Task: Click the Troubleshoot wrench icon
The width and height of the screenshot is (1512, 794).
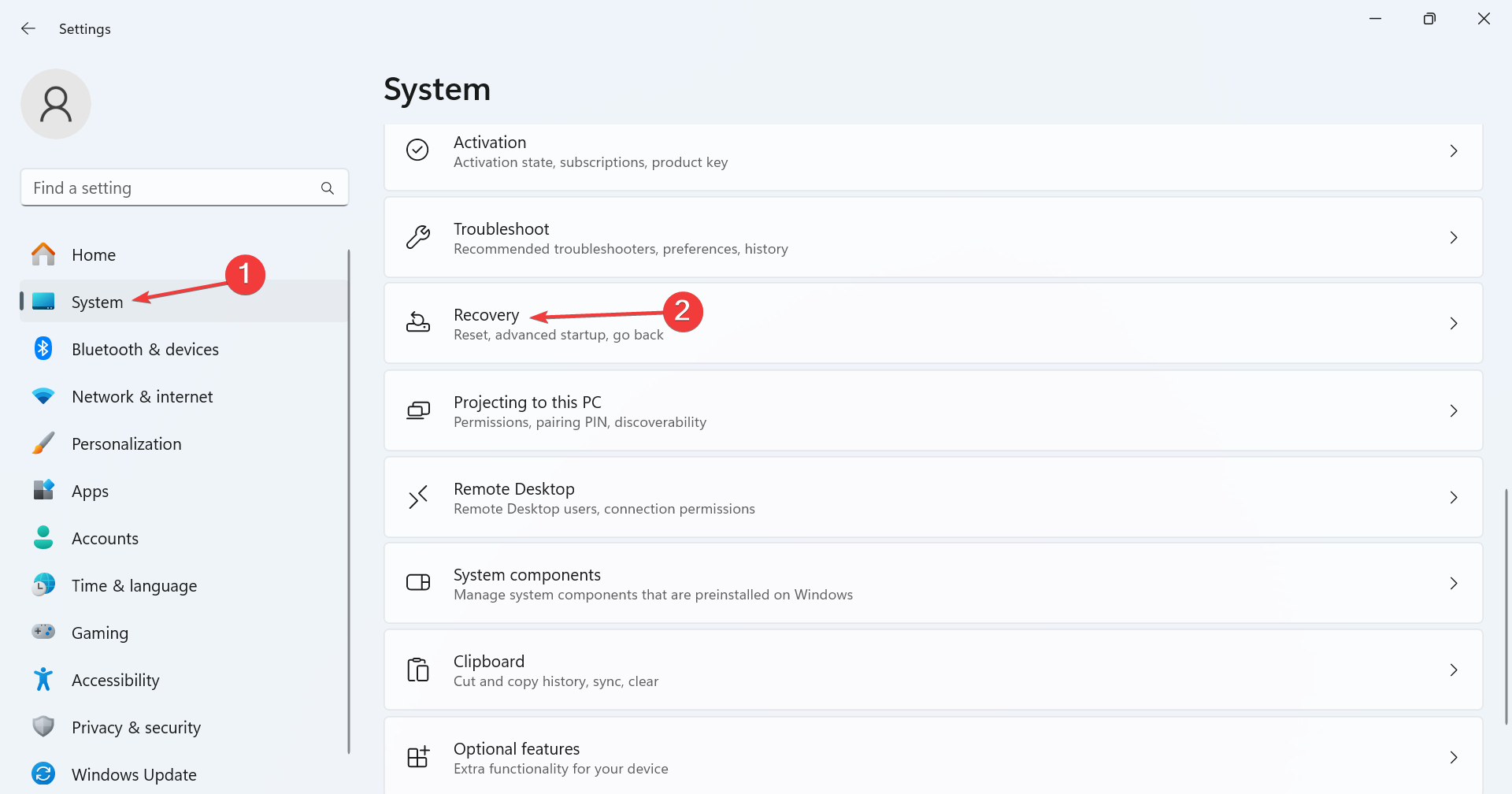Action: click(x=417, y=237)
